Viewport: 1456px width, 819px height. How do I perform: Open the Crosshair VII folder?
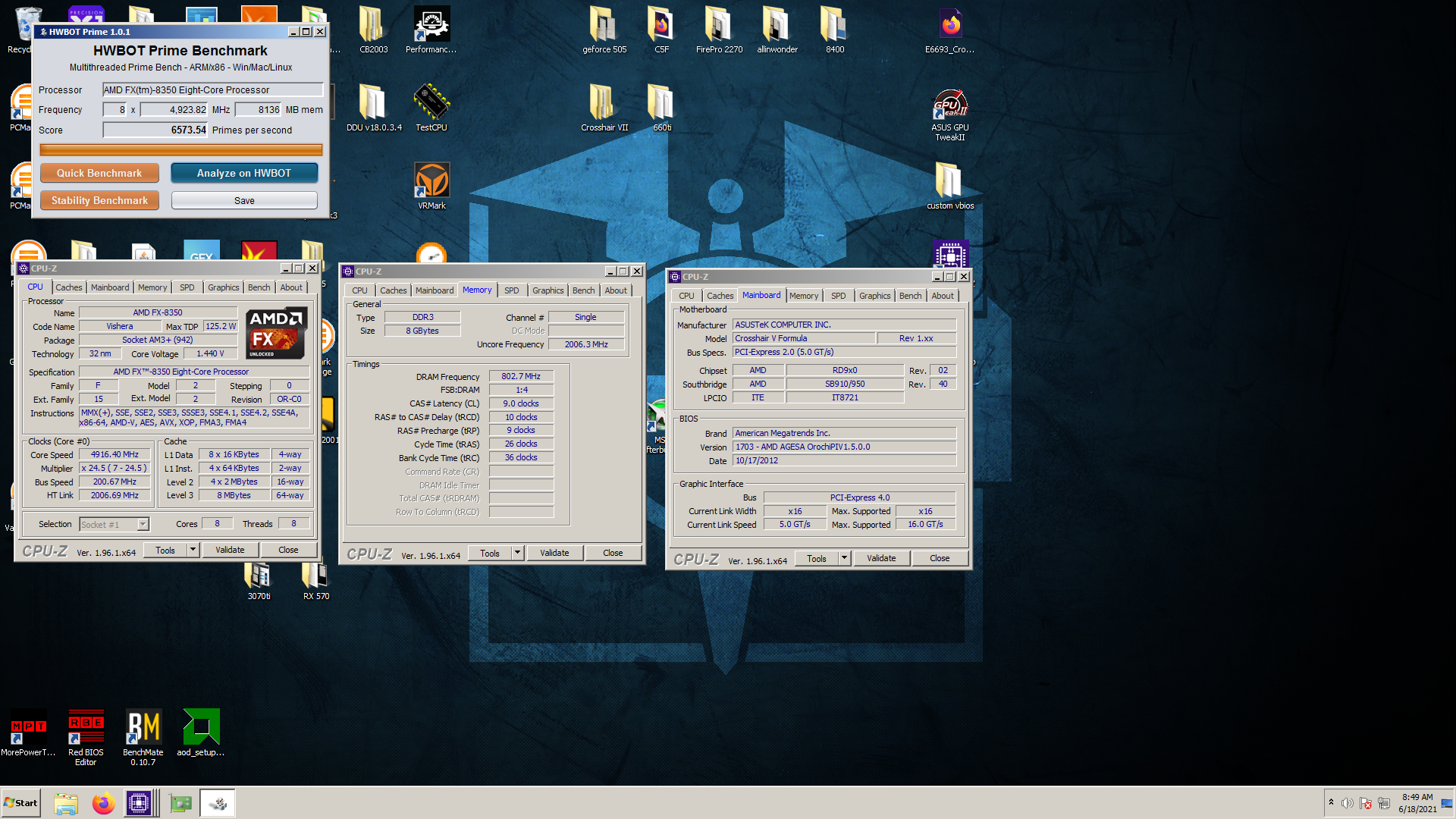coord(604,108)
